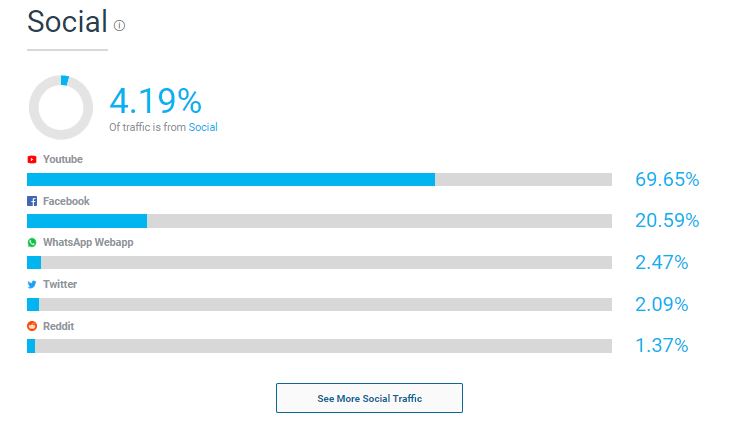Select the Youtube label
The image size is (737, 424).
63,159
